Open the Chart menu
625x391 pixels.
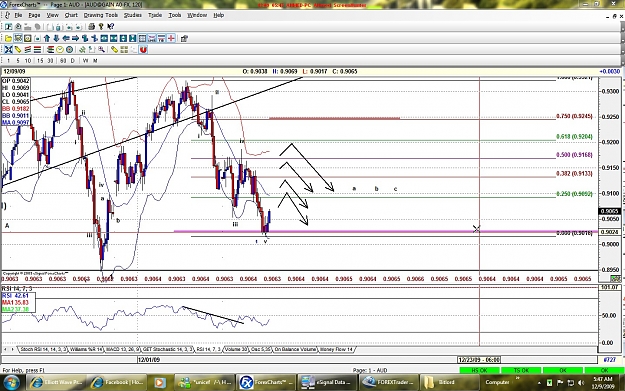click(x=71, y=15)
